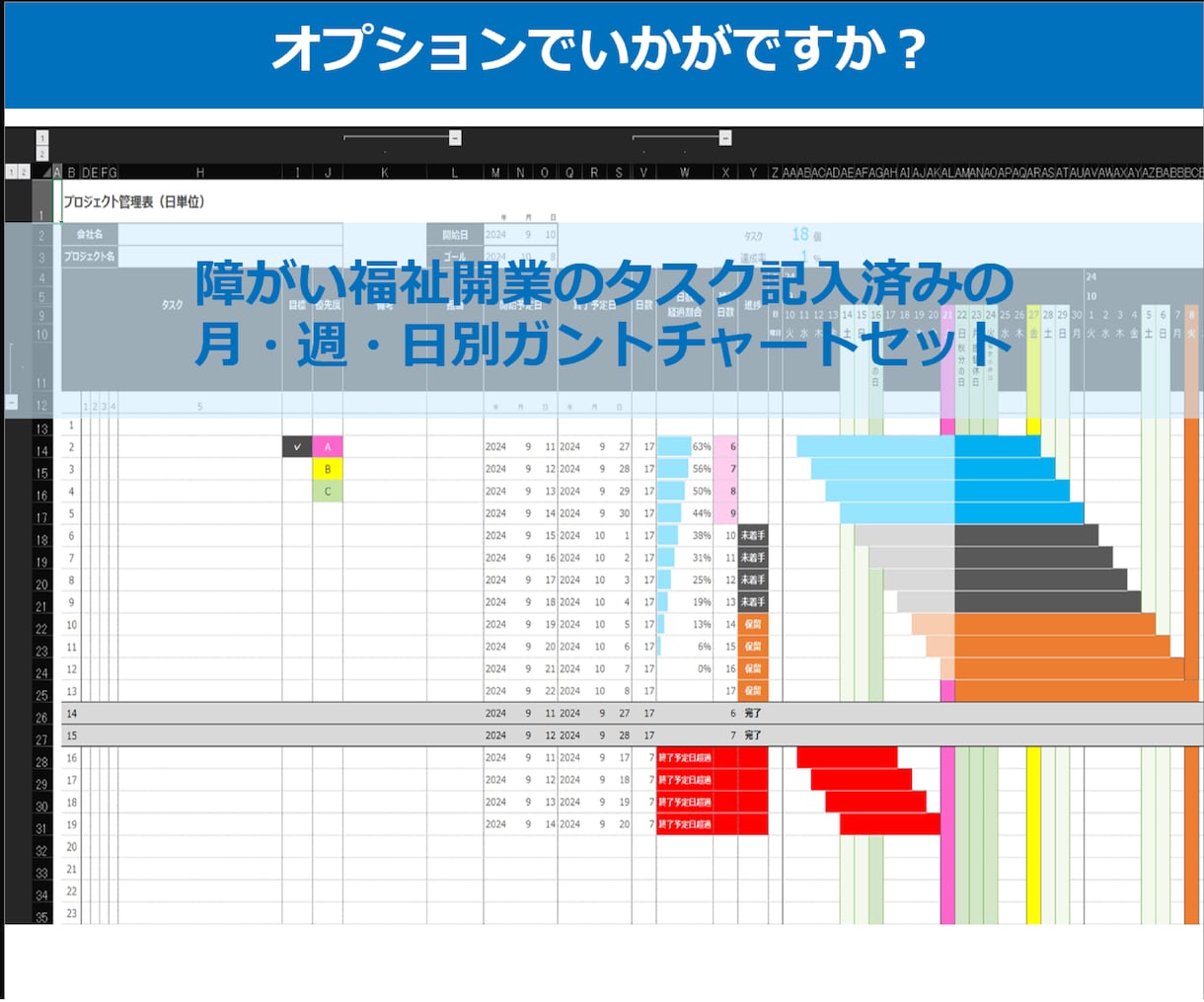1204x1002 pixels.
Task: Select the green priority C cell
Action: pyautogui.click(x=328, y=491)
